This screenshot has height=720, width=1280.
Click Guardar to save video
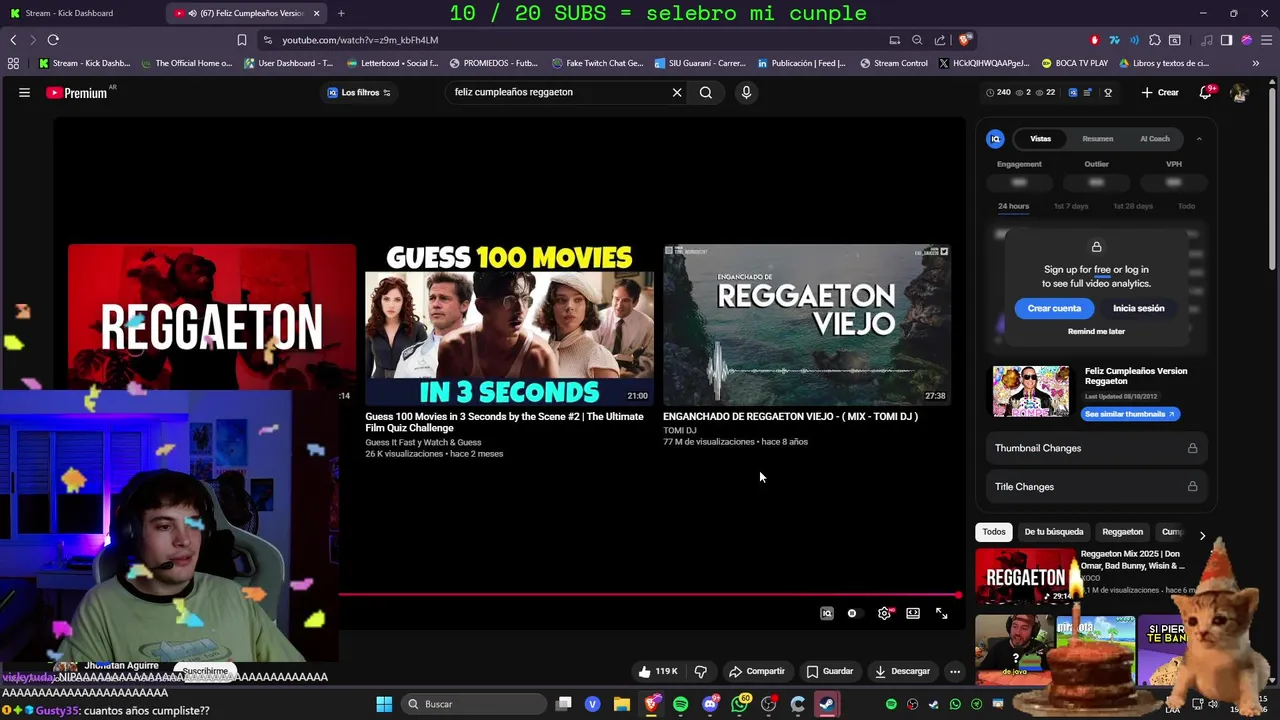click(x=830, y=671)
